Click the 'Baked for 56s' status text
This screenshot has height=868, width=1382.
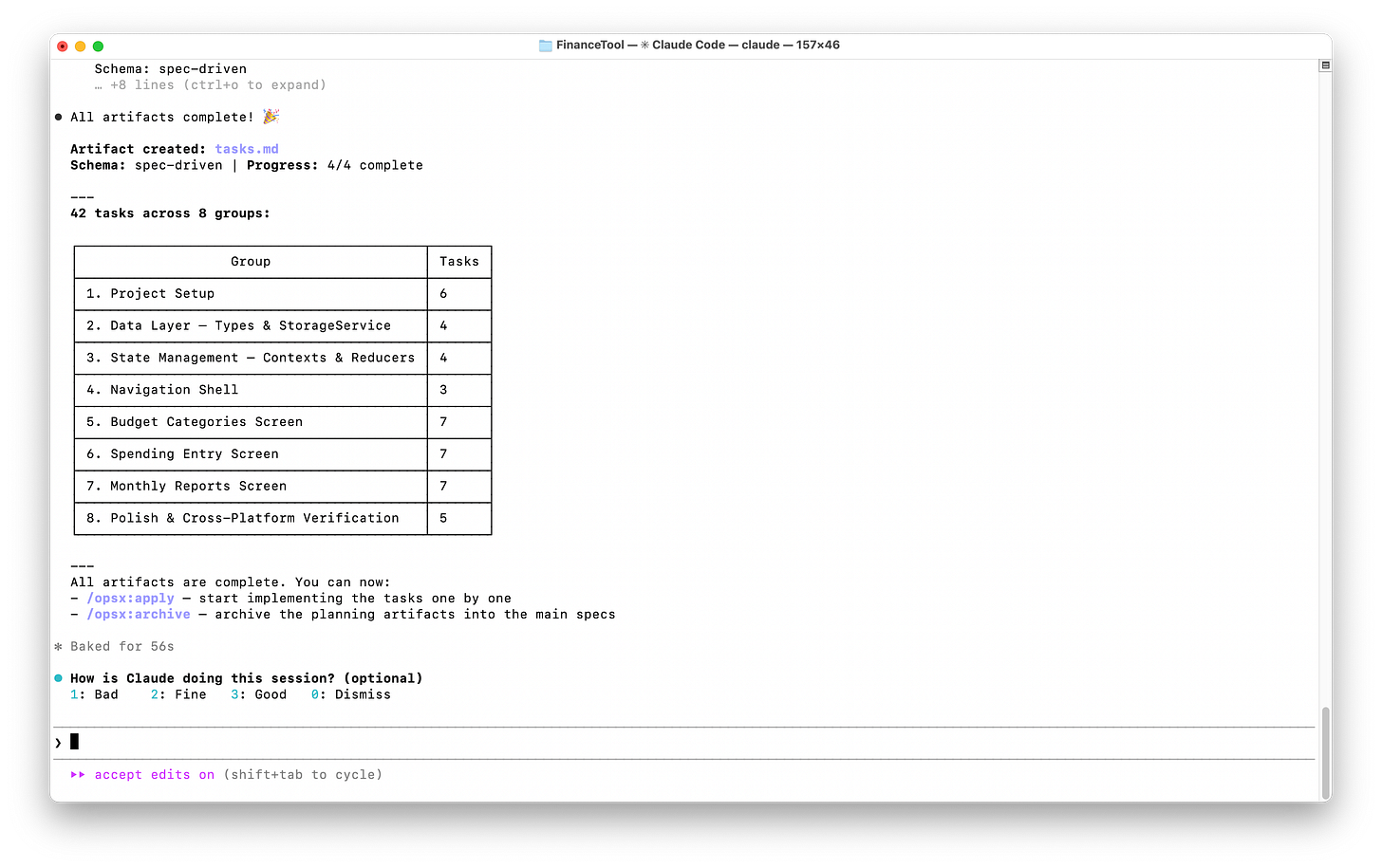[122, 647]
